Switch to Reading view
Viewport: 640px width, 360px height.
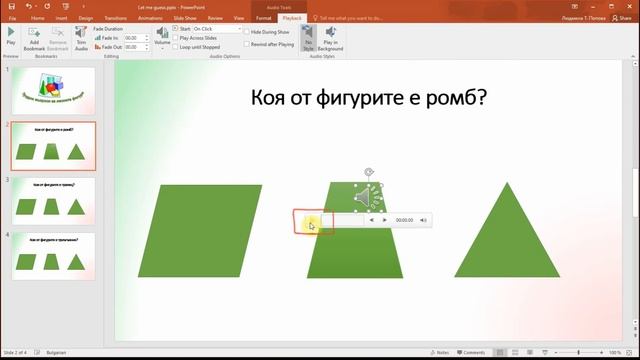tap(530, 352)
